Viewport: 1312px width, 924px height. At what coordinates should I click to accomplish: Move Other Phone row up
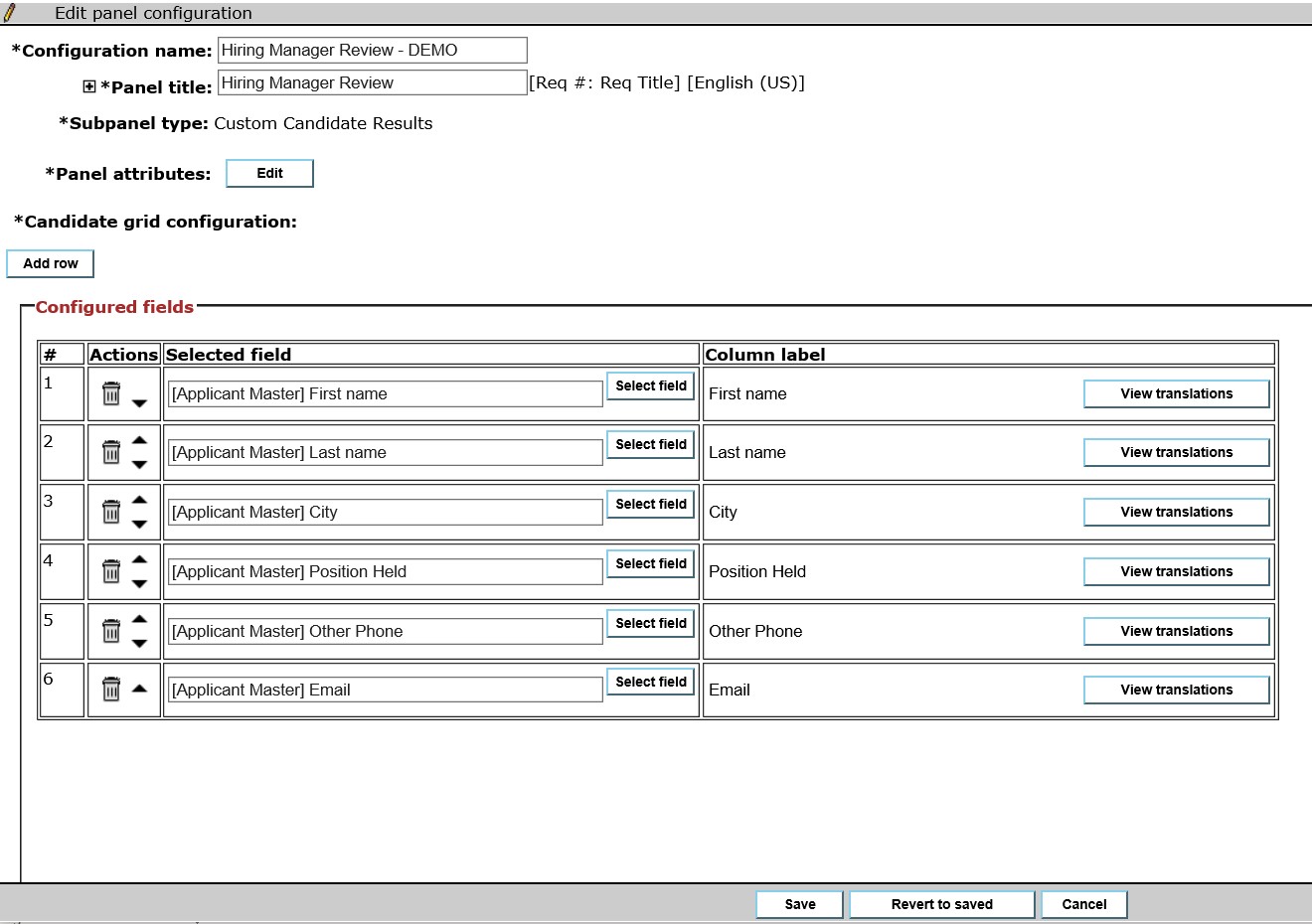coord(139,619)
